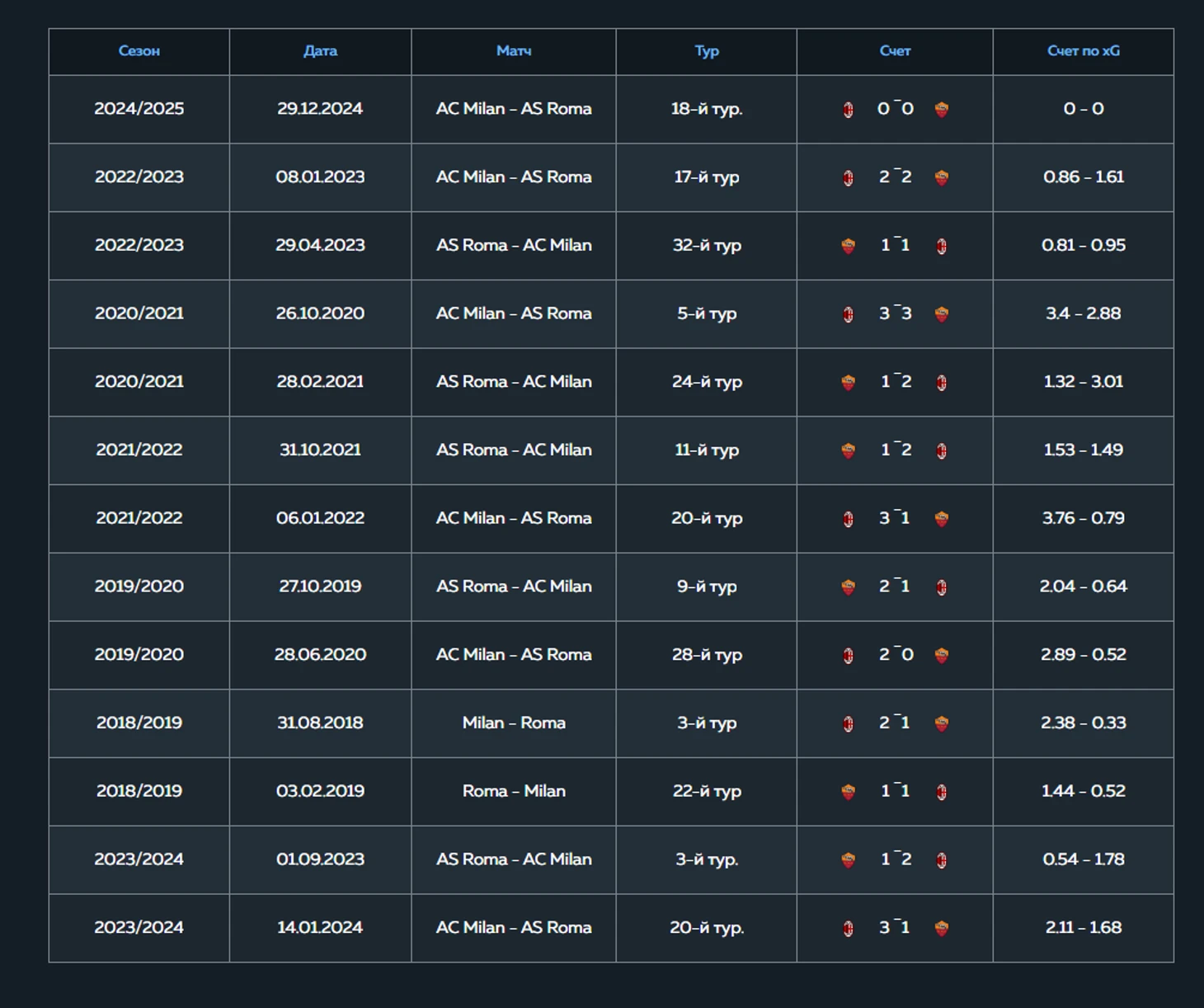Click AS Roma crest in 06.01.2022 row
The height and width of the screenshot is (1008, 1204).
pyautogui.click(x=941, y=519)
